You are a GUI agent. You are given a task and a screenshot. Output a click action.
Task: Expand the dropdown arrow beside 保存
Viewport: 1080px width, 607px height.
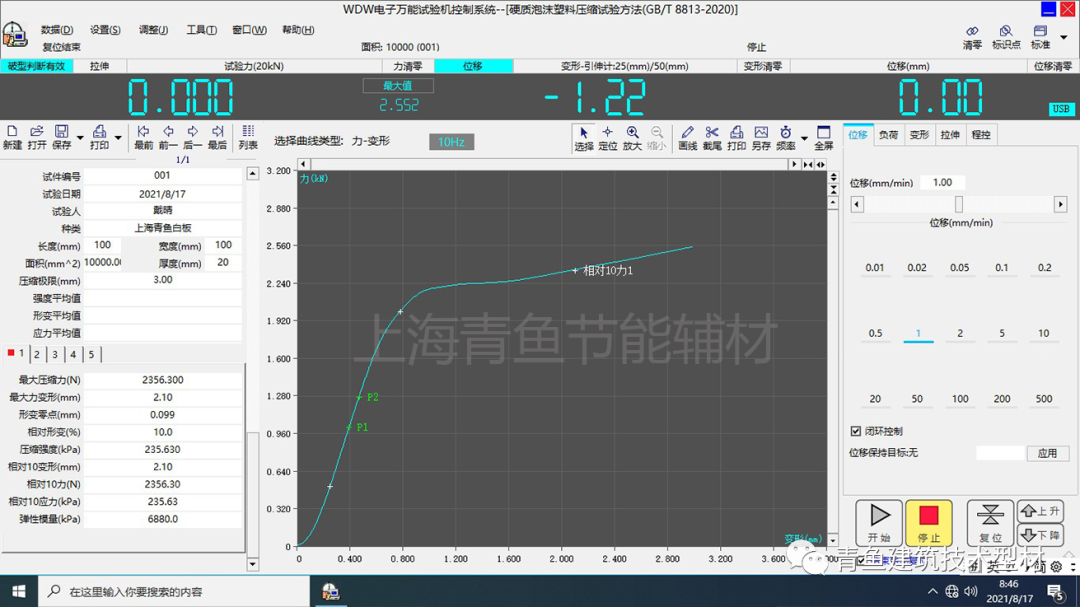tap(79, 138)
